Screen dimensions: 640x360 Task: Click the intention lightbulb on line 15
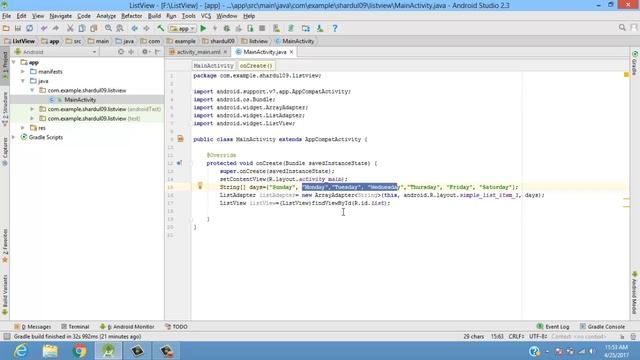[x=200, y=186]
